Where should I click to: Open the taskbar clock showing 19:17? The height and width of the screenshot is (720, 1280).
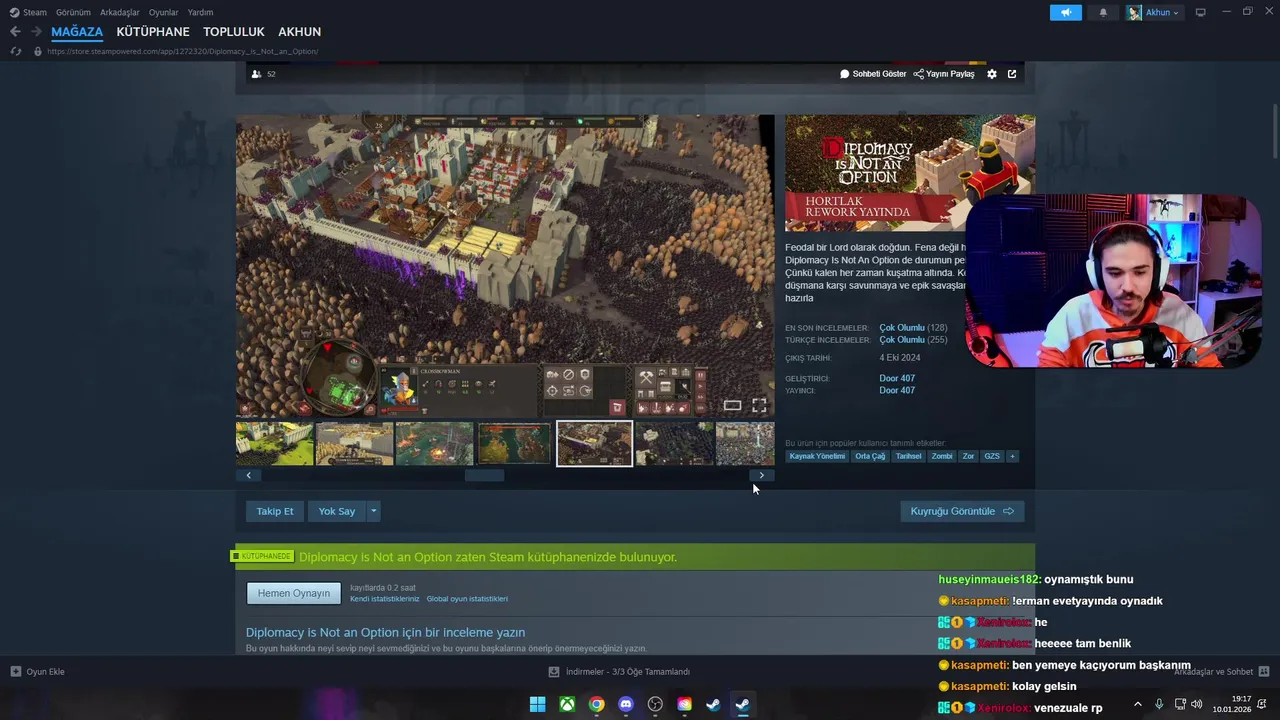pos(1232,704)
